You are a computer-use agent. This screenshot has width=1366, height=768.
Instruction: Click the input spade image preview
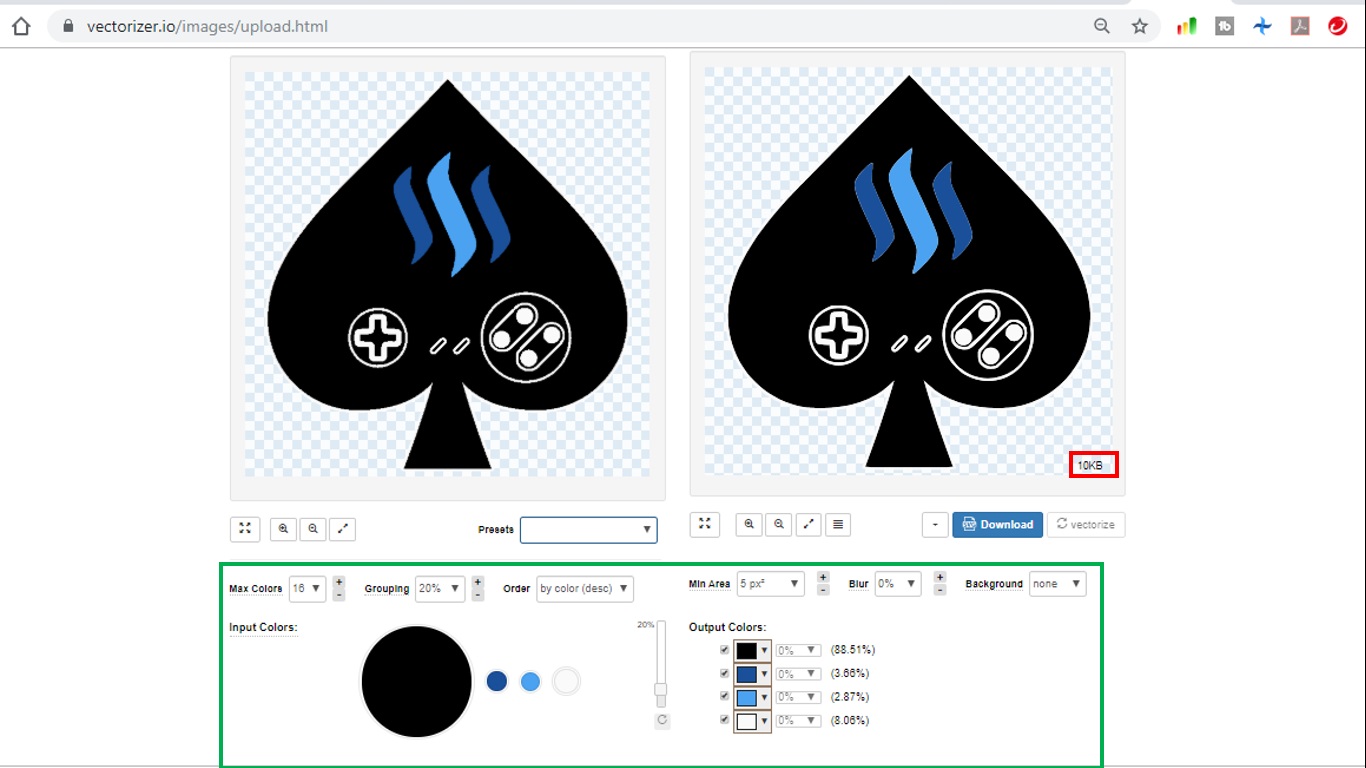point(447,274)
